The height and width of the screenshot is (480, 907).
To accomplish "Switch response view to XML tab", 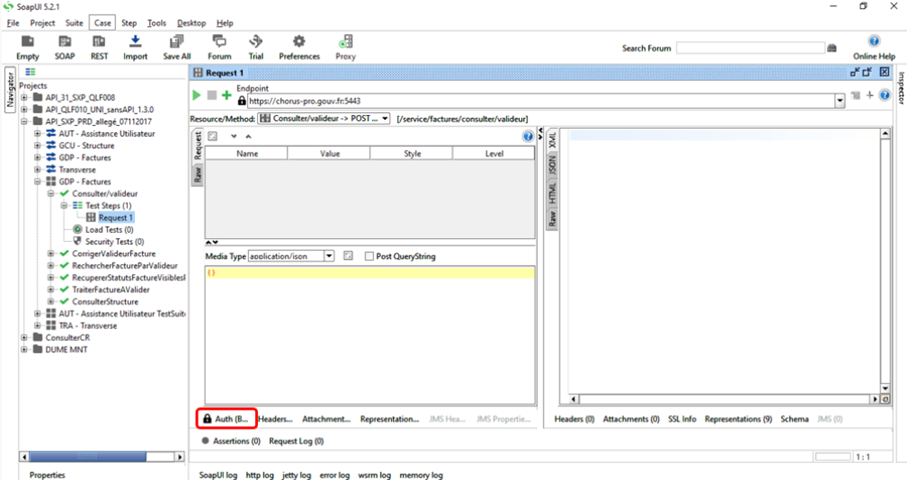I will tap(552, 140).
